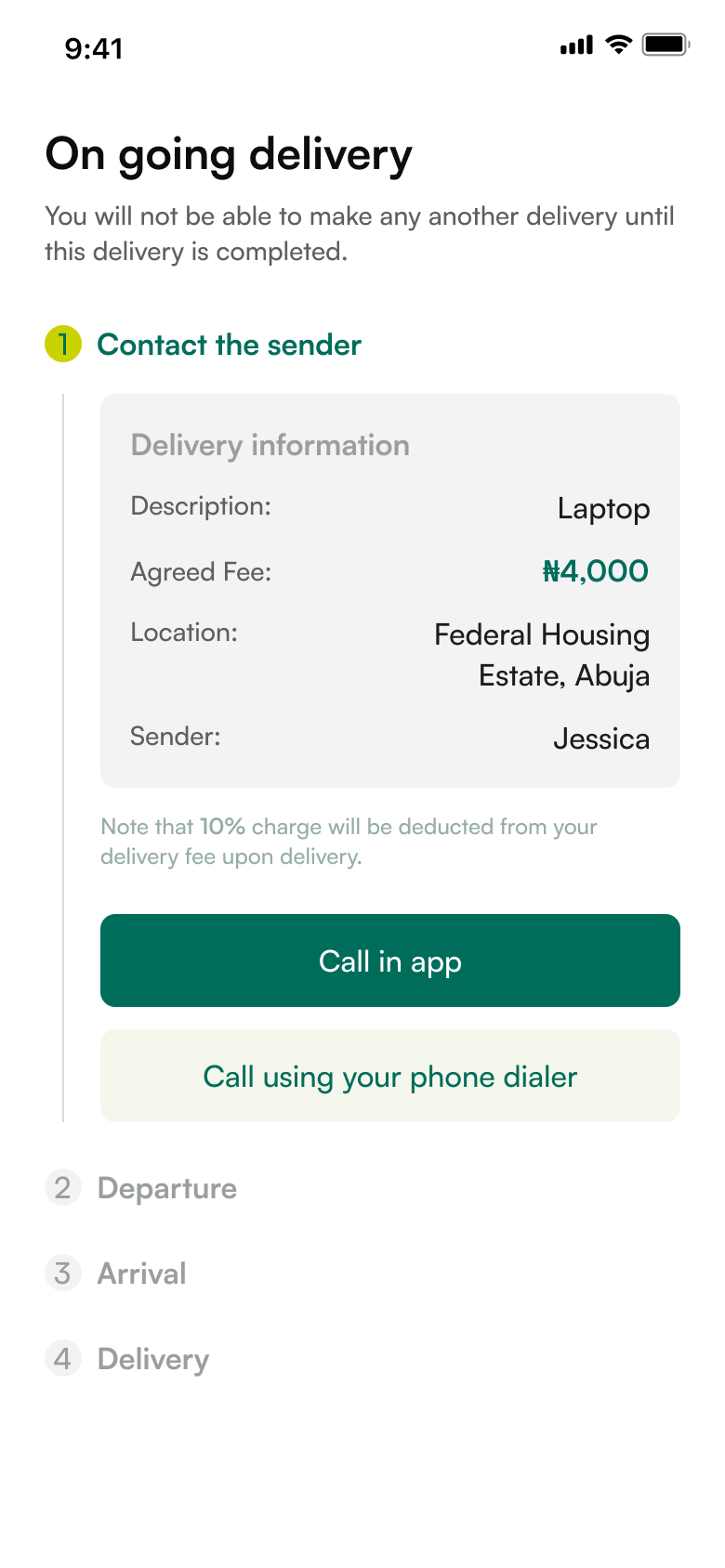Expand the Delivery step
This screenshot has width=725, height=1568.
click(153, 1359)
